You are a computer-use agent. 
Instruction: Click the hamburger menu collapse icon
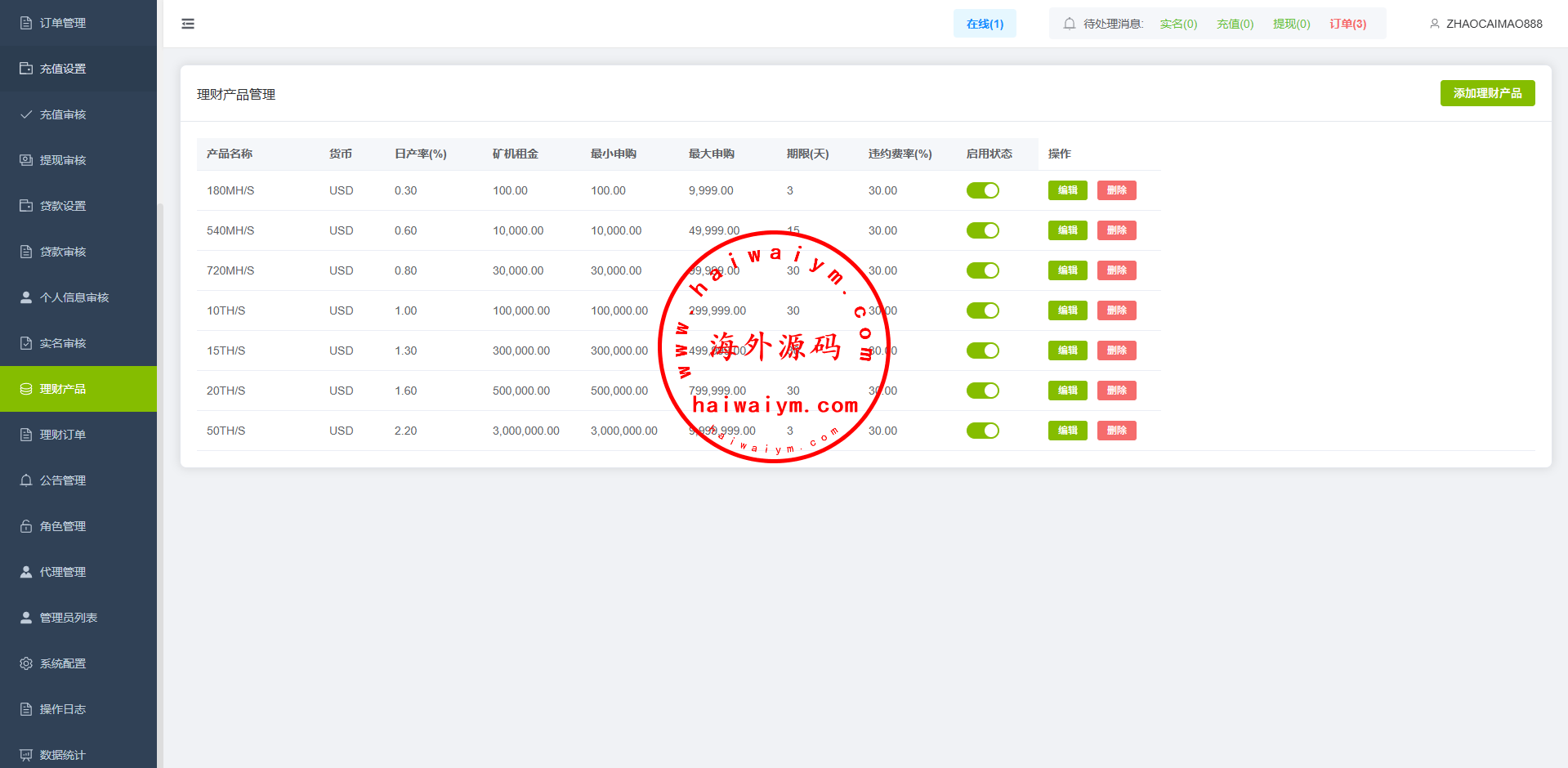(188, 24)
